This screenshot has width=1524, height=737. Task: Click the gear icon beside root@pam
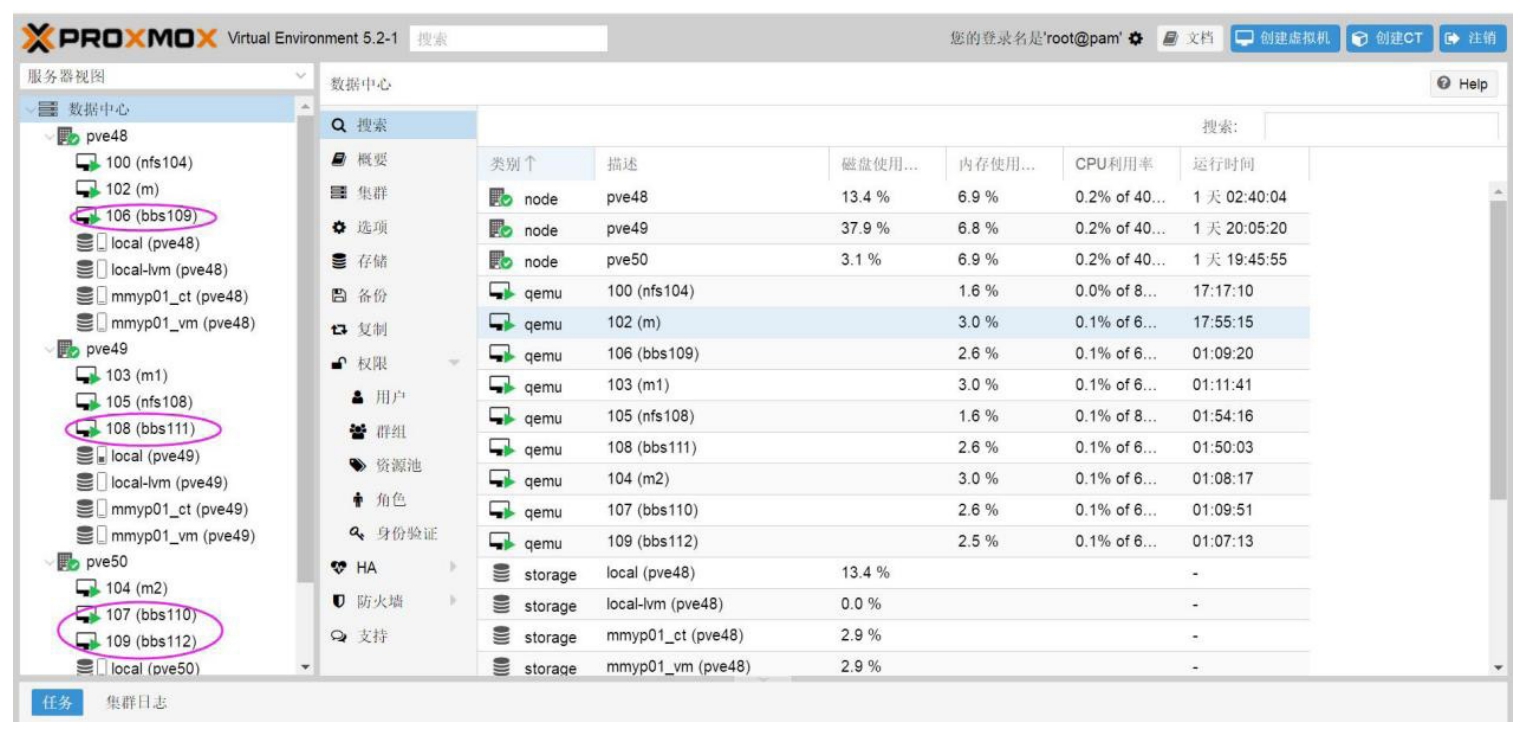pyautogui.click(x=1135, y=39)
